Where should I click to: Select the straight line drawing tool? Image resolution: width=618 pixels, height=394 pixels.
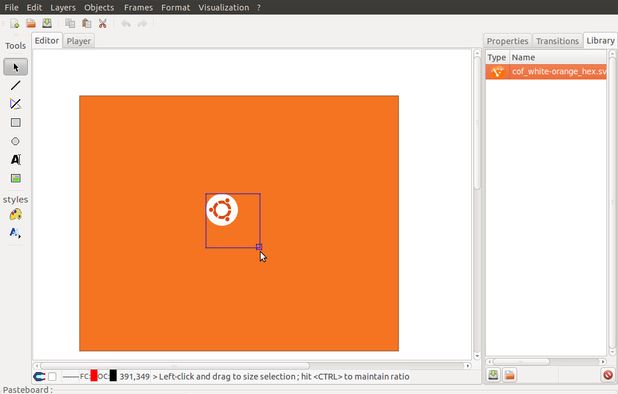pyautogui.click(x=15, y=85)
